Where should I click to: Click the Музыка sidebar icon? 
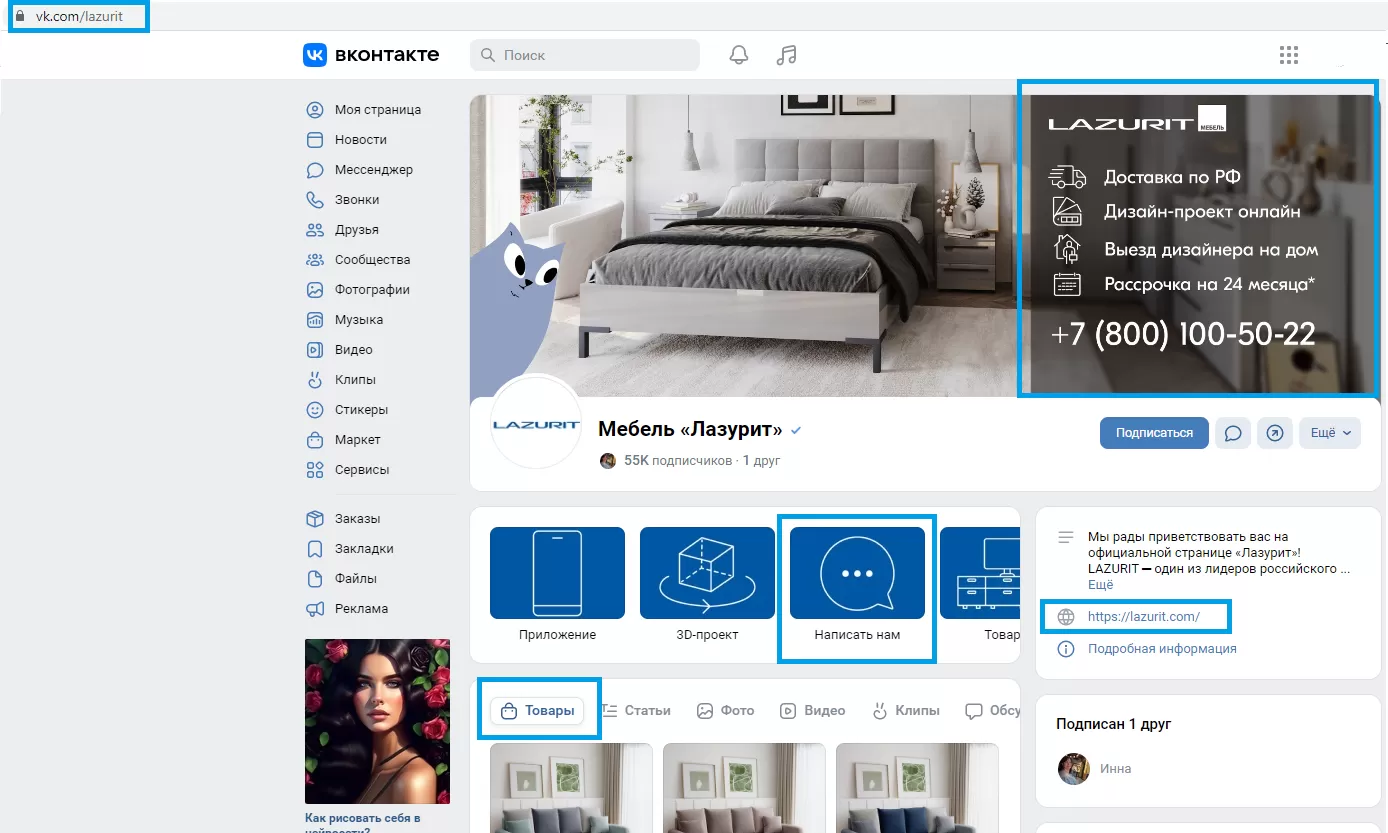(x=315, y=320)
